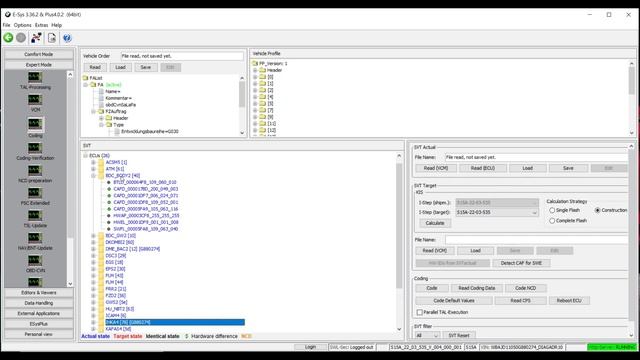Click Read in Vehicle Order panel
The width and height of the screenshot is (640, 360).
point(95,67)
